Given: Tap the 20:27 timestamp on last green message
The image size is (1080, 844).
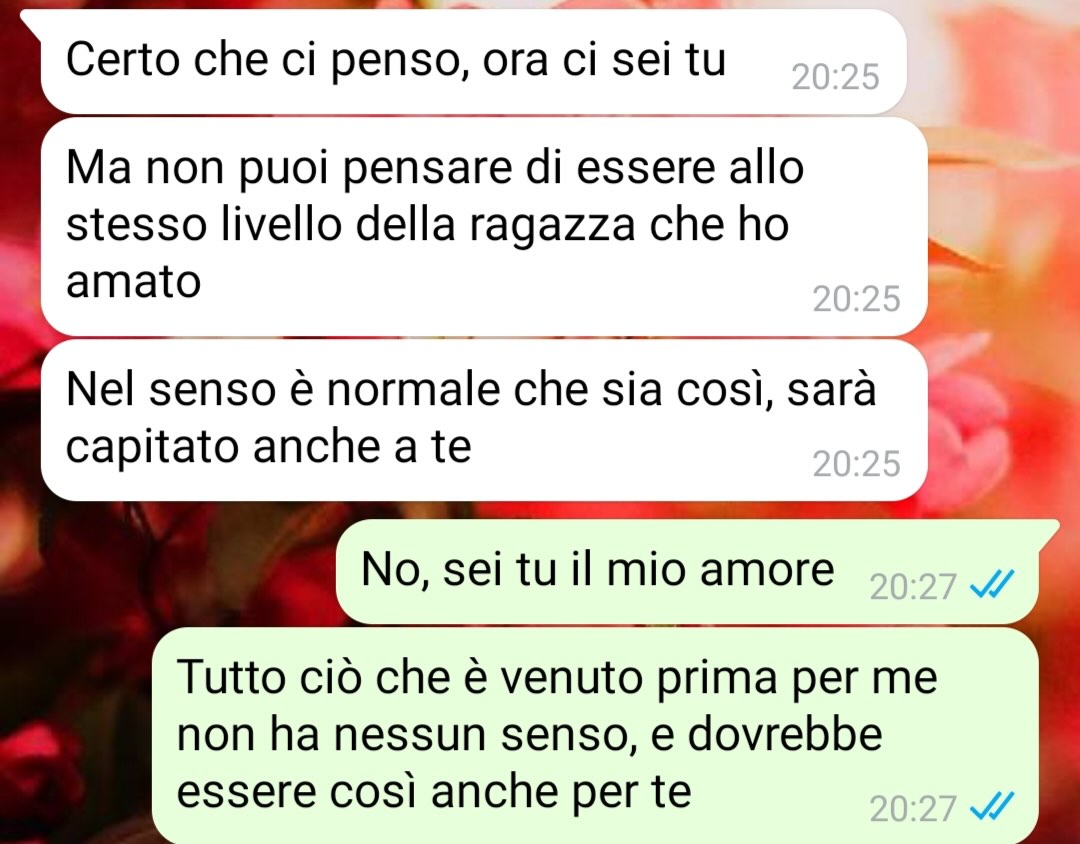Looking at the screenshot, I should coord(913,808).
